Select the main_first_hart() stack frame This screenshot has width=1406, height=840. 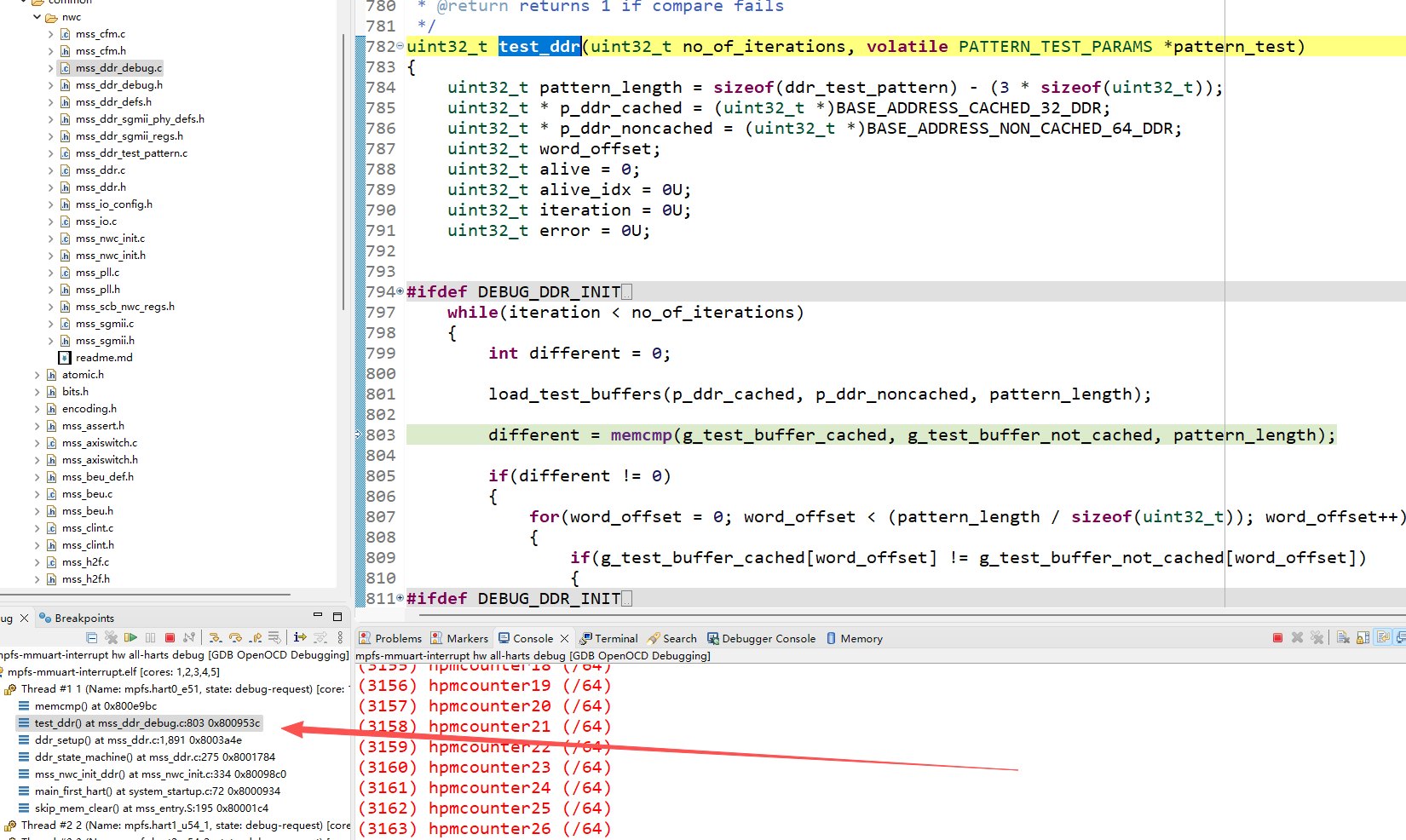coord(158,791)
